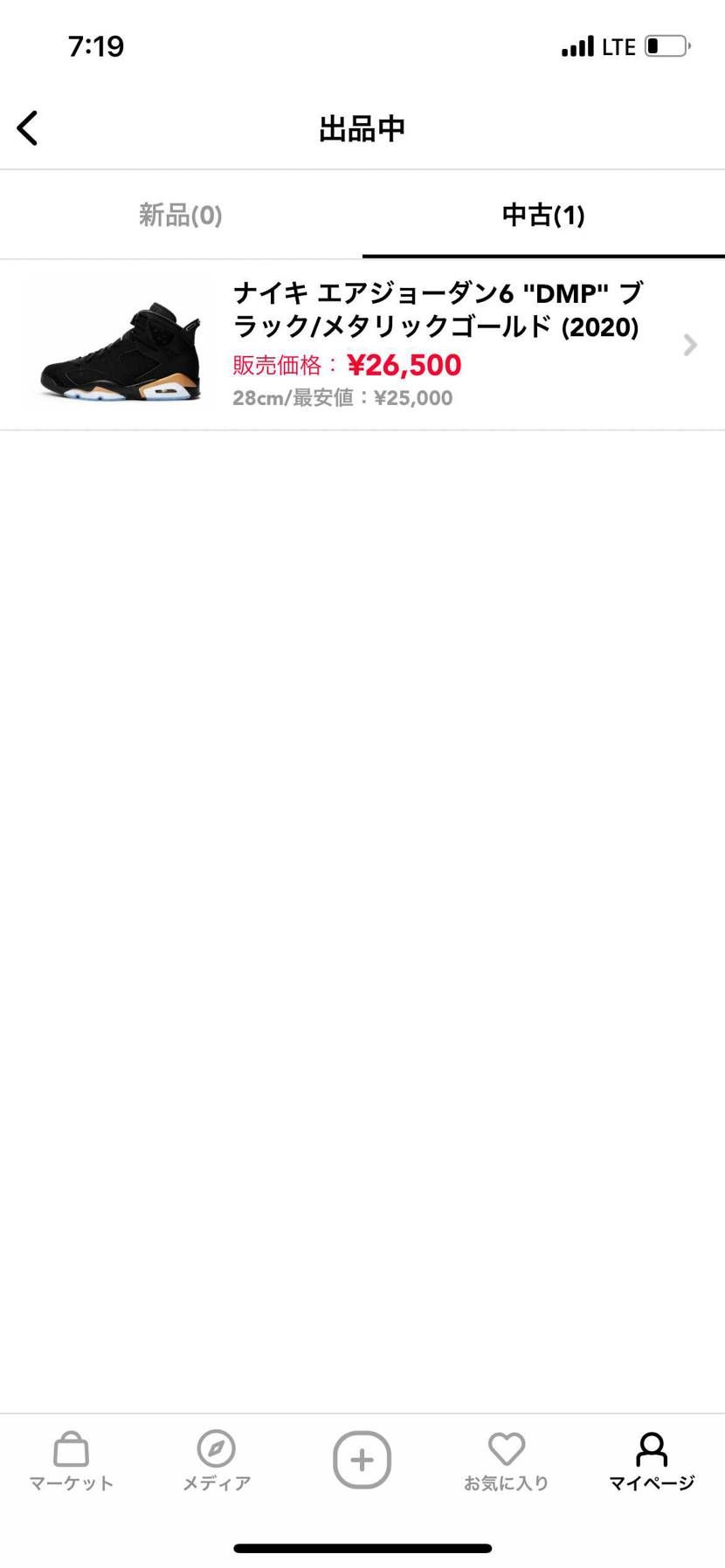The height and width of the screenshot is (1568, 725).
Task: Tap the お気に入り tab label
Action: click(x=506, y=1483)
